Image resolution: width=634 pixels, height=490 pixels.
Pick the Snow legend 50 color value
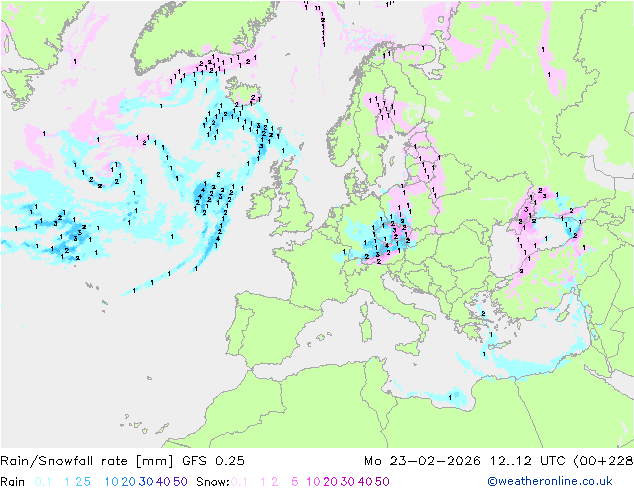pos(382,482)
